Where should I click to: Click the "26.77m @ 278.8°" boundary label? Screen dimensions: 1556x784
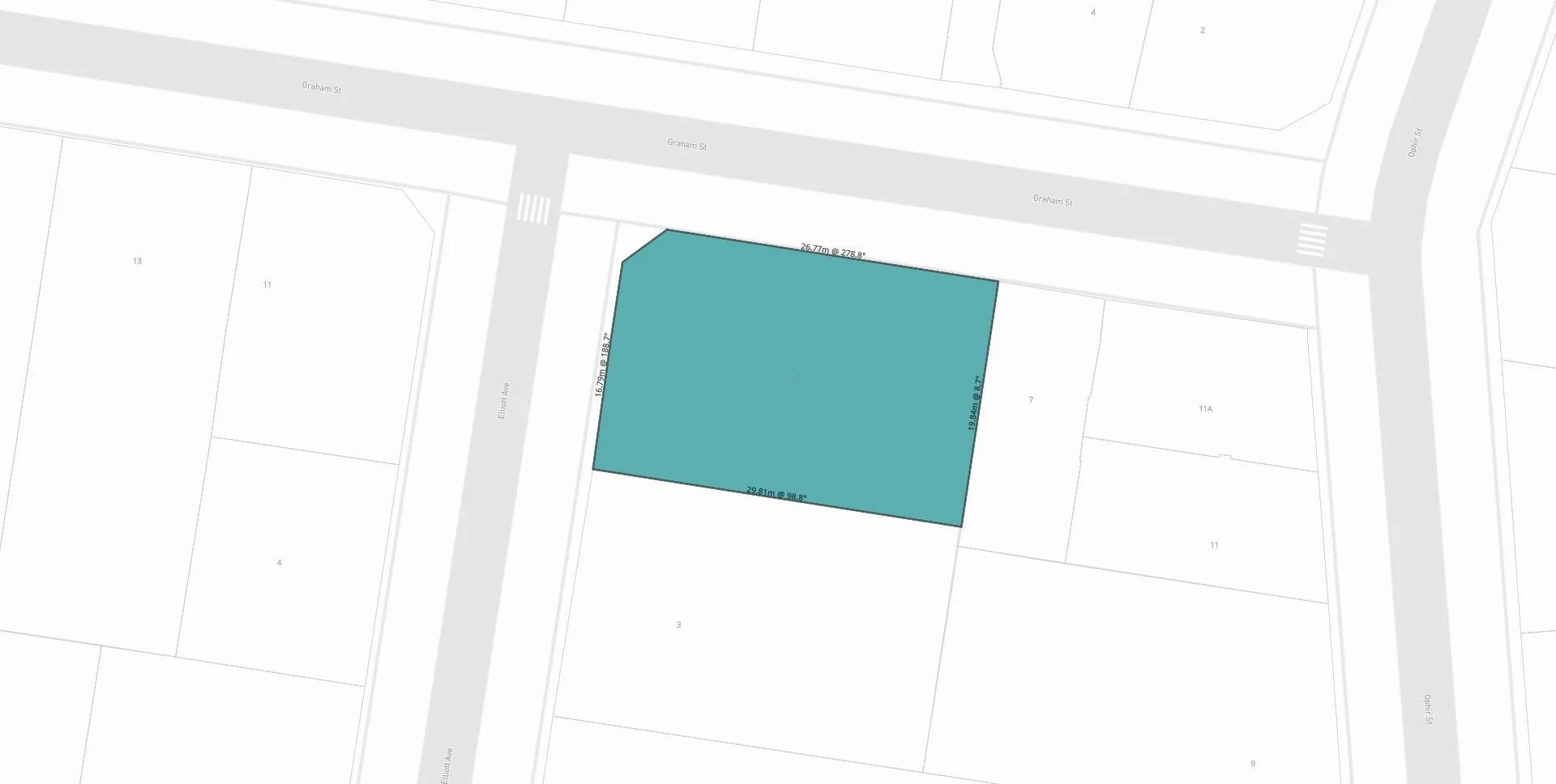pos(833,250)
